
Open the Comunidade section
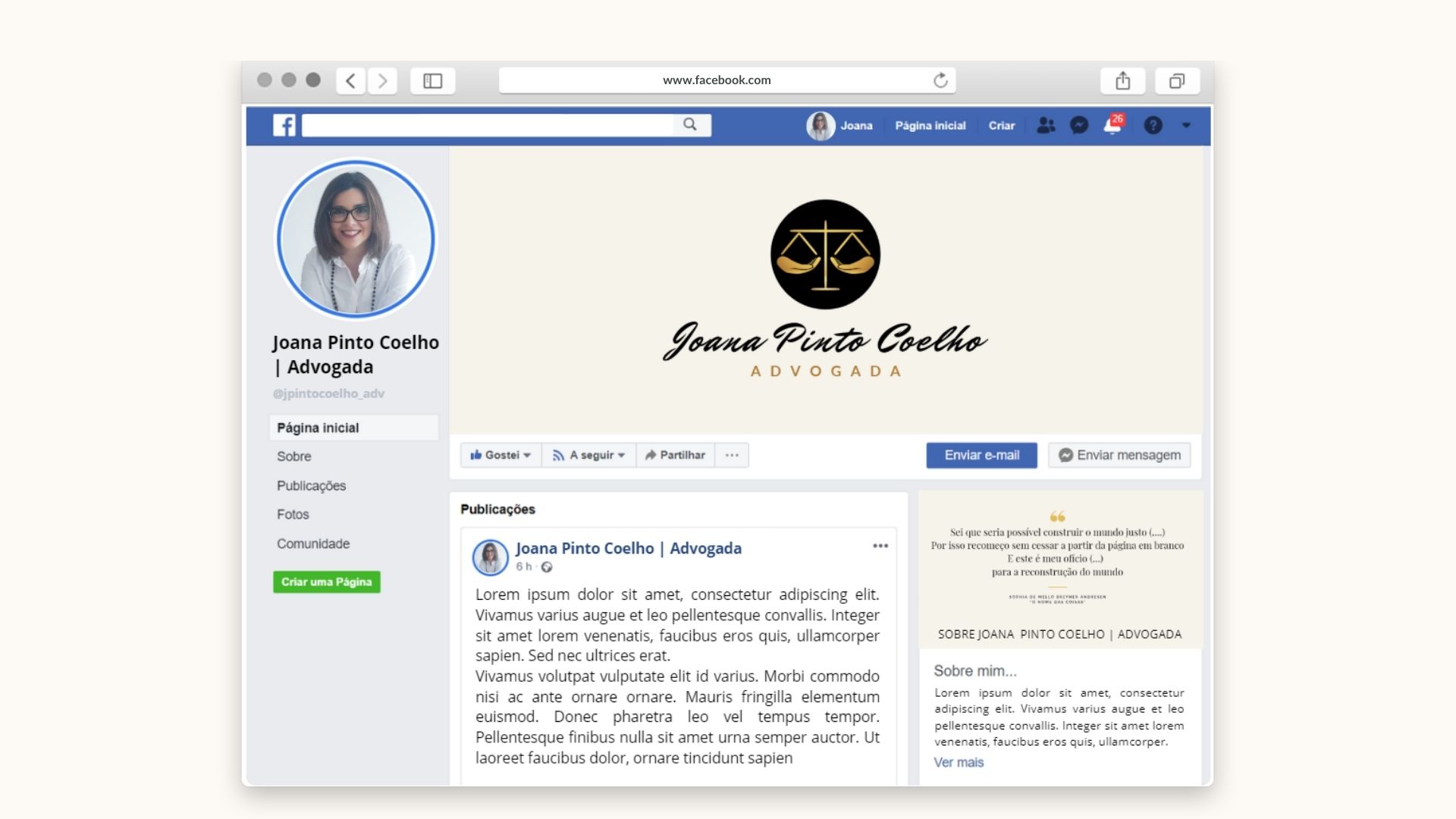[x=312, y=543]
